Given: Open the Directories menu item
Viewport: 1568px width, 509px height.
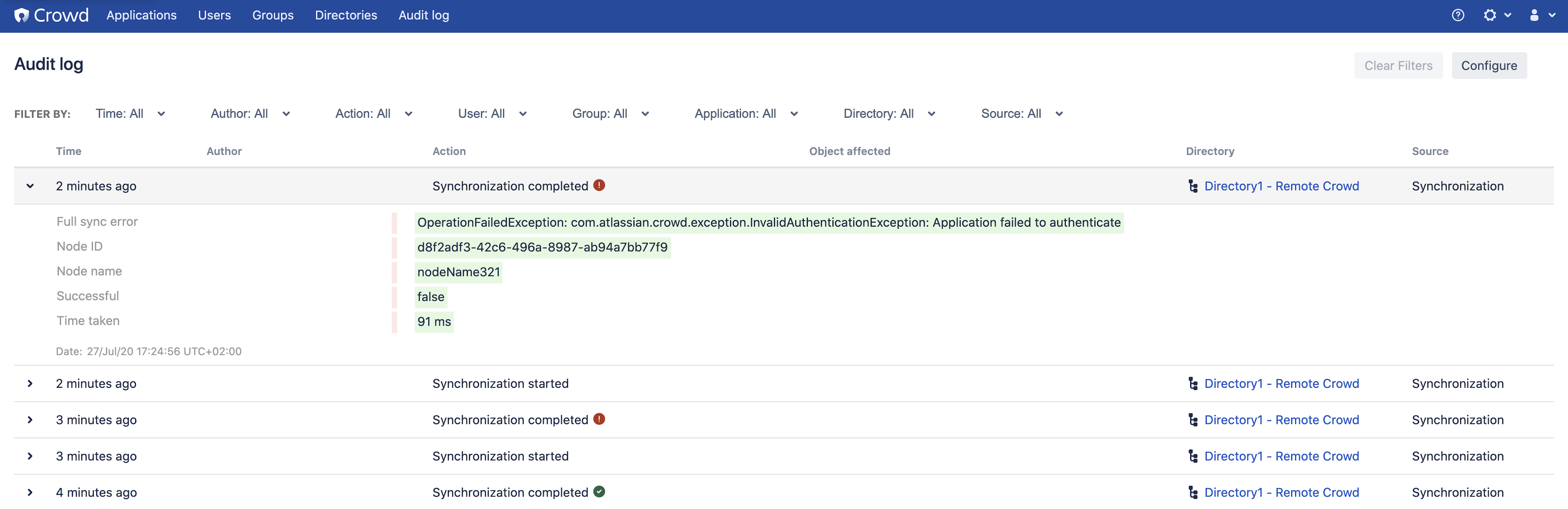Looking at the screenshot, I should pyautogui.click(x=346, y=15).
